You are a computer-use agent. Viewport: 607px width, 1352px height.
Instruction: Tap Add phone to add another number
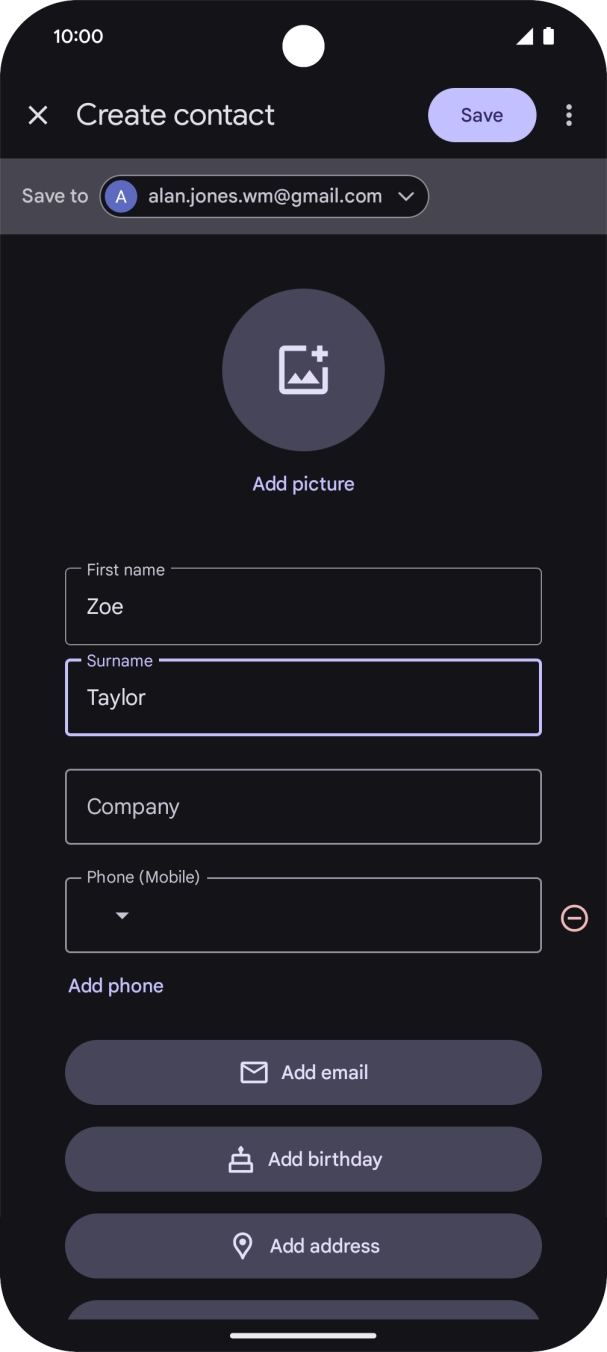click(x=116, y=986)
